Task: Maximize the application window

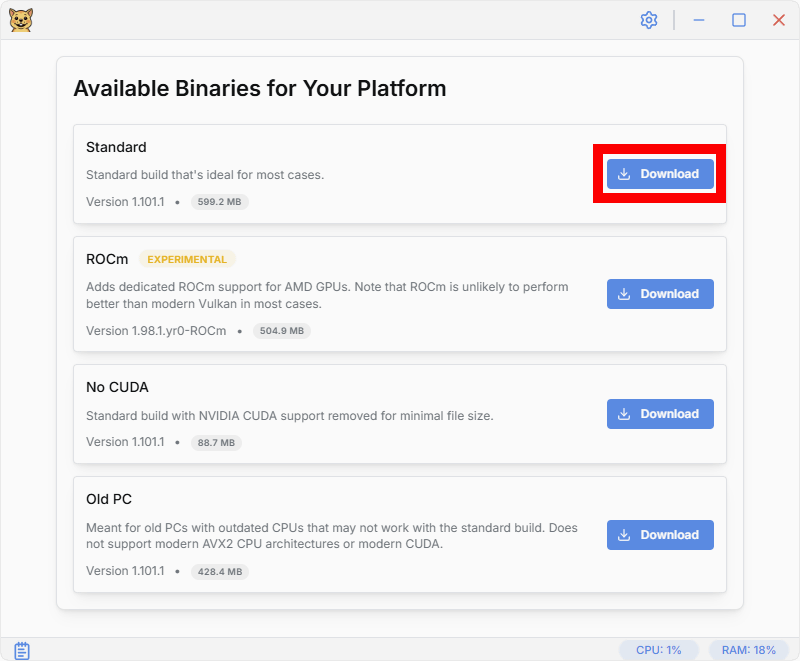Action: tap(739, 20)
